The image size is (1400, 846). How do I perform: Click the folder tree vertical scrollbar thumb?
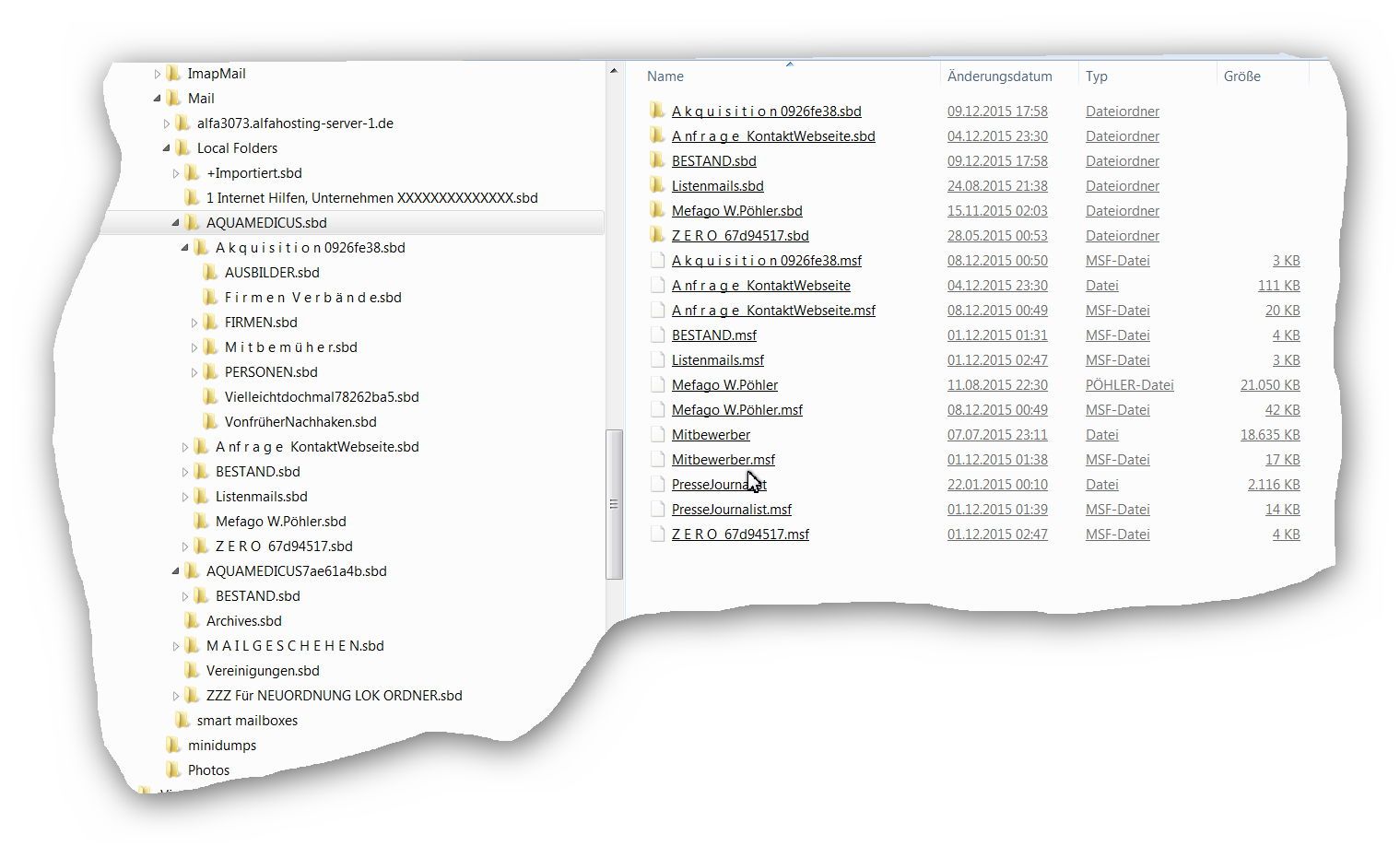(614, 504)
